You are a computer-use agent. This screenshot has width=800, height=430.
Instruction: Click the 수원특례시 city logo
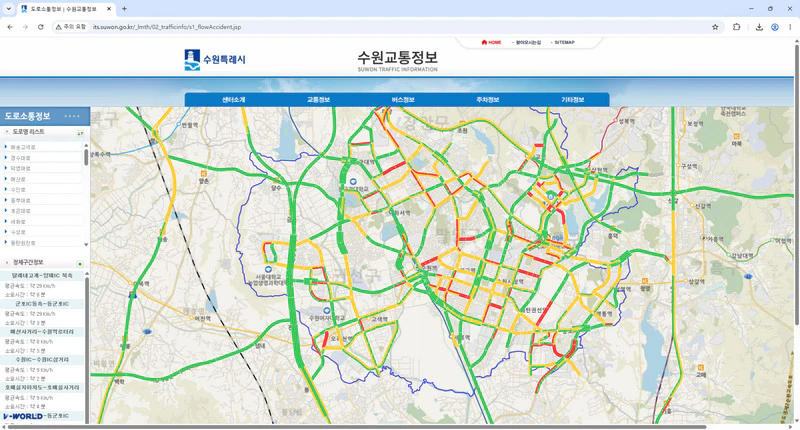tap(215, 59)
